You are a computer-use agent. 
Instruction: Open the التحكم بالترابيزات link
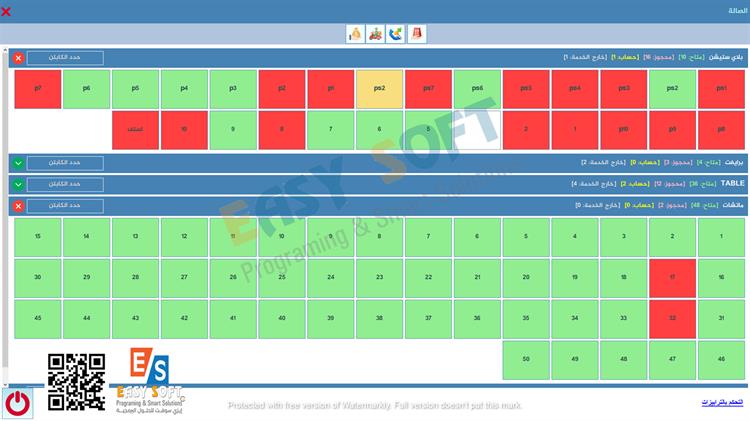pos(722,403)
